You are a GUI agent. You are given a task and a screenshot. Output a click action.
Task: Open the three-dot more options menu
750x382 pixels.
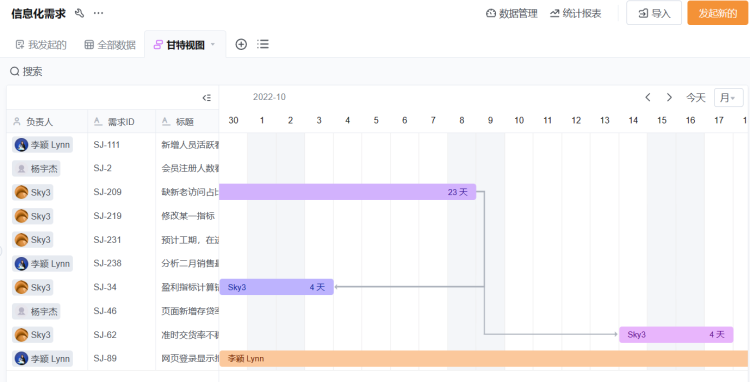click(99, 13)
